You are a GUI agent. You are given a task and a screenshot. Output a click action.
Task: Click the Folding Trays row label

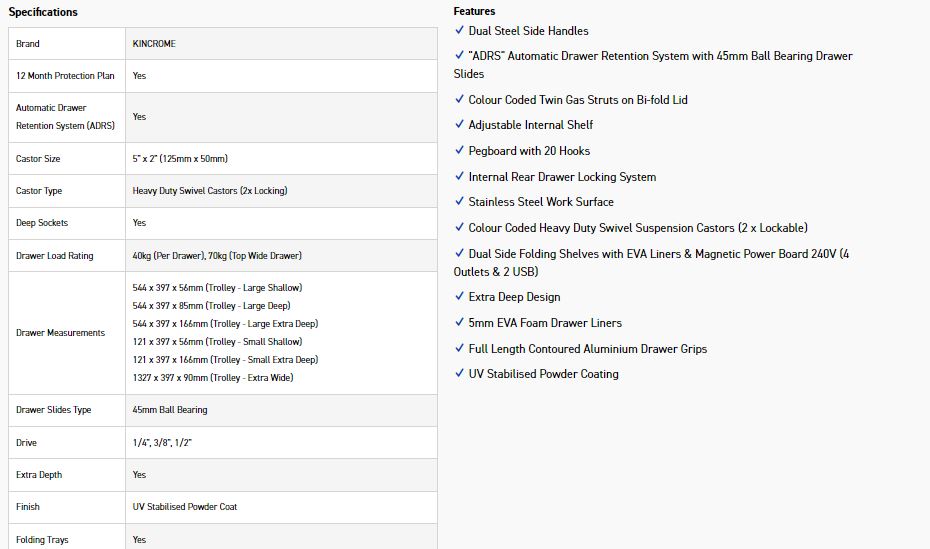tap(43, 540)
